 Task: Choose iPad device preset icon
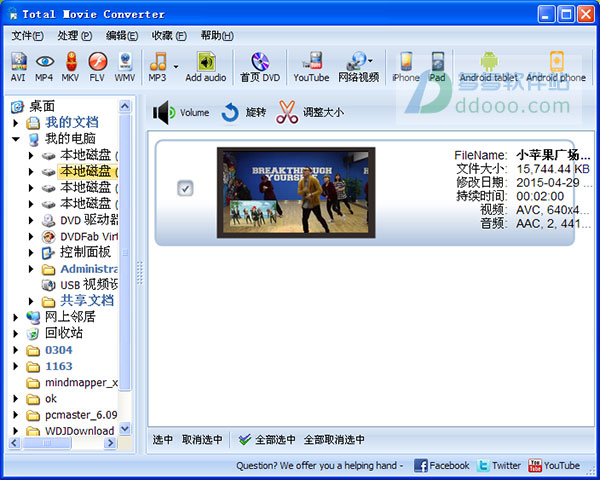pyautogui.click(x=438, y=62)
